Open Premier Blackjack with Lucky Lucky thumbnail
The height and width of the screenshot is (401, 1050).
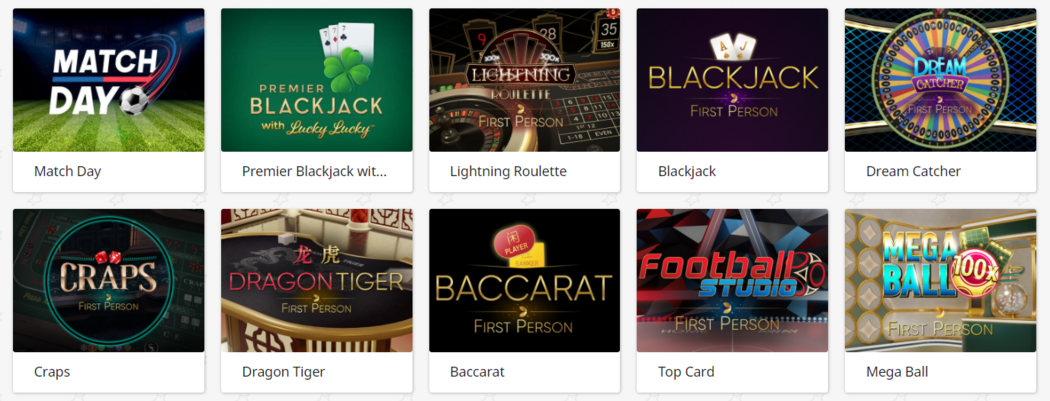click(x=317, y=80)
